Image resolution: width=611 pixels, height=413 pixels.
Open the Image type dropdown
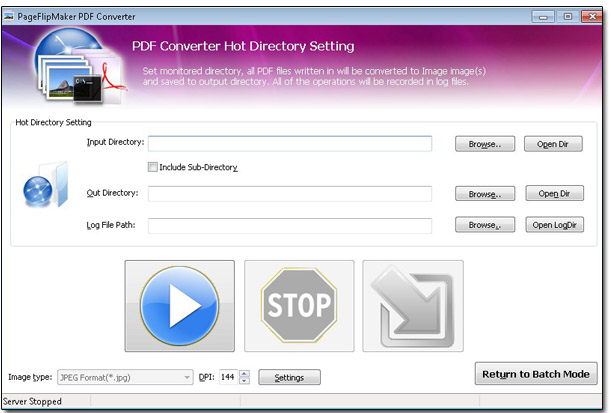point(125,377)
